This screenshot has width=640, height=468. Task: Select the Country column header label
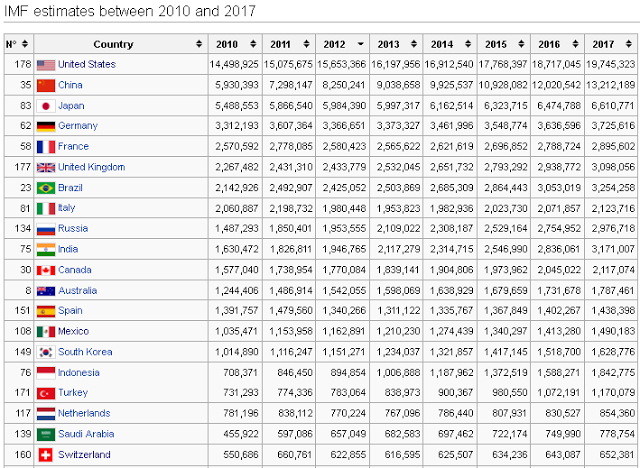pyautogui.click(x=113, y=44)
